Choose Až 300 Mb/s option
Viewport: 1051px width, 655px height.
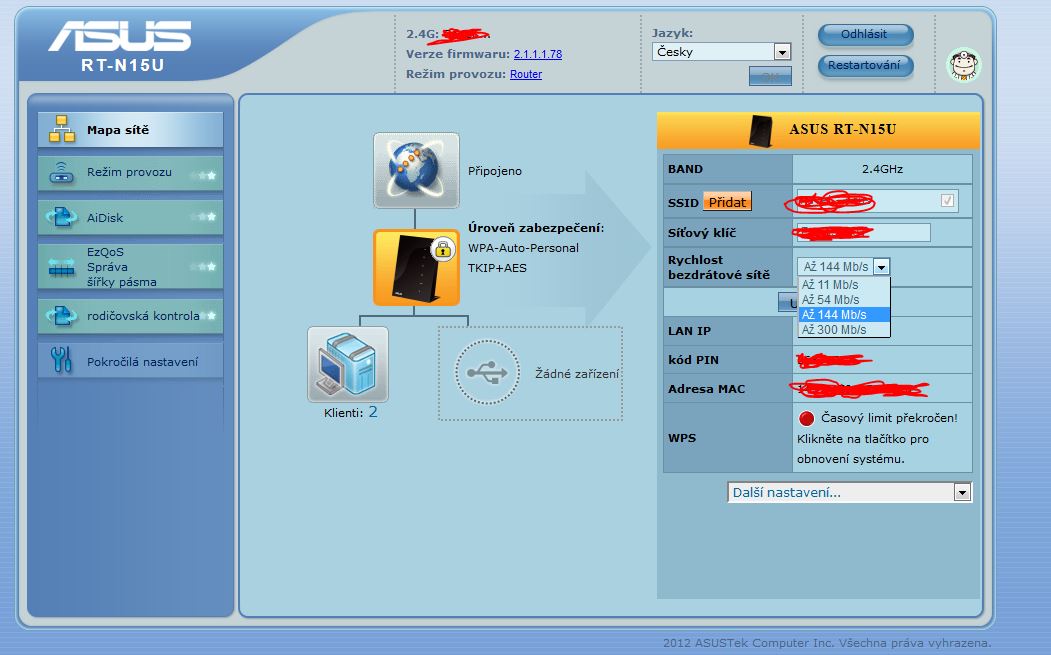[844, 330]
